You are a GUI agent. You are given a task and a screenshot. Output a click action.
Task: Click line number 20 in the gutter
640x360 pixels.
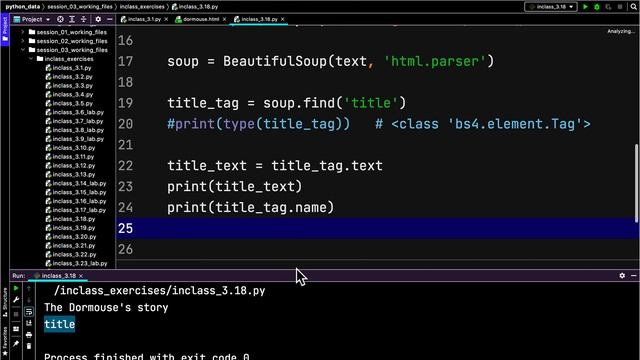coord(125,124)
